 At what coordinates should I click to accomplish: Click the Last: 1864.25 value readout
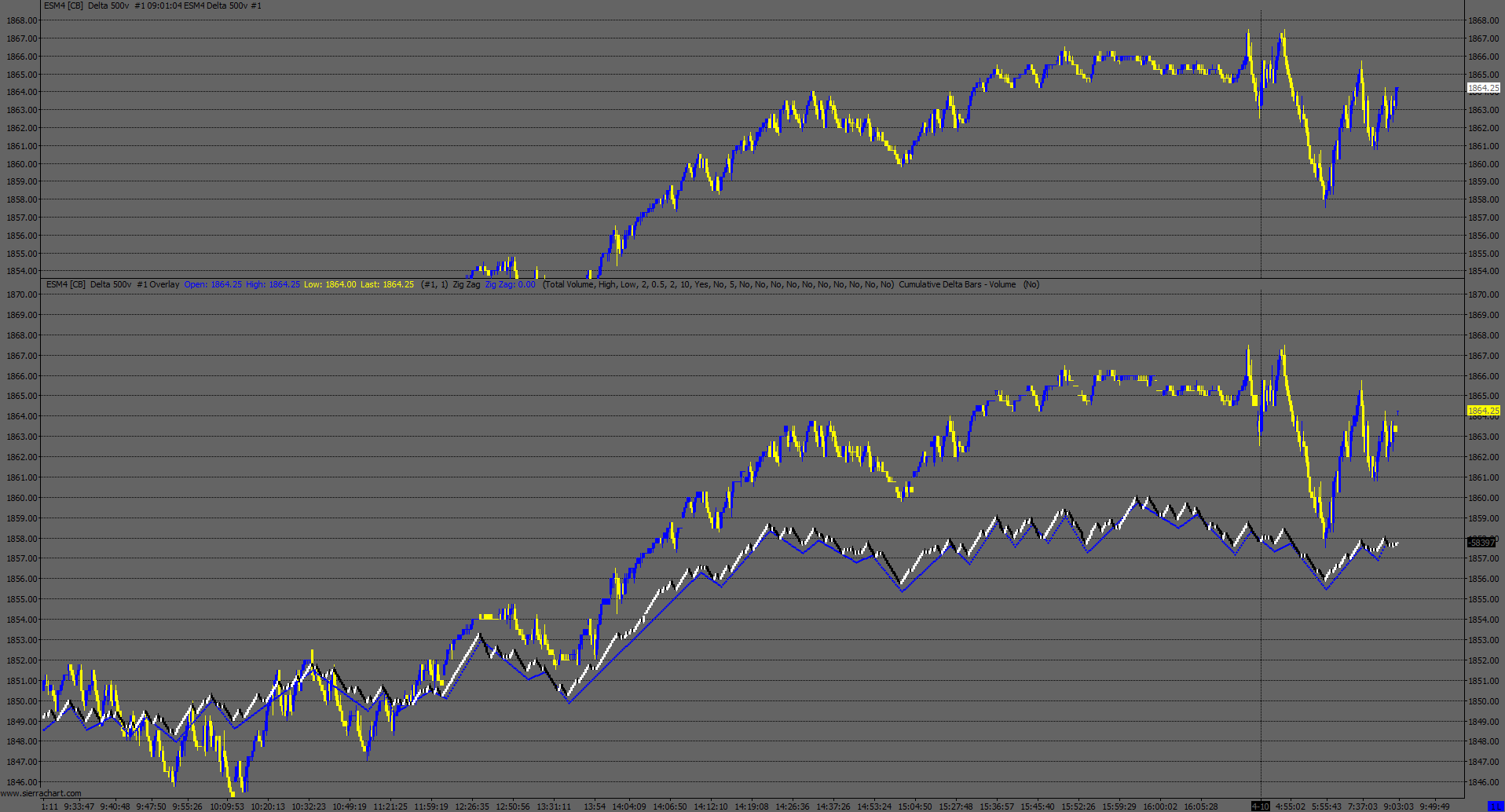(387, 284)
